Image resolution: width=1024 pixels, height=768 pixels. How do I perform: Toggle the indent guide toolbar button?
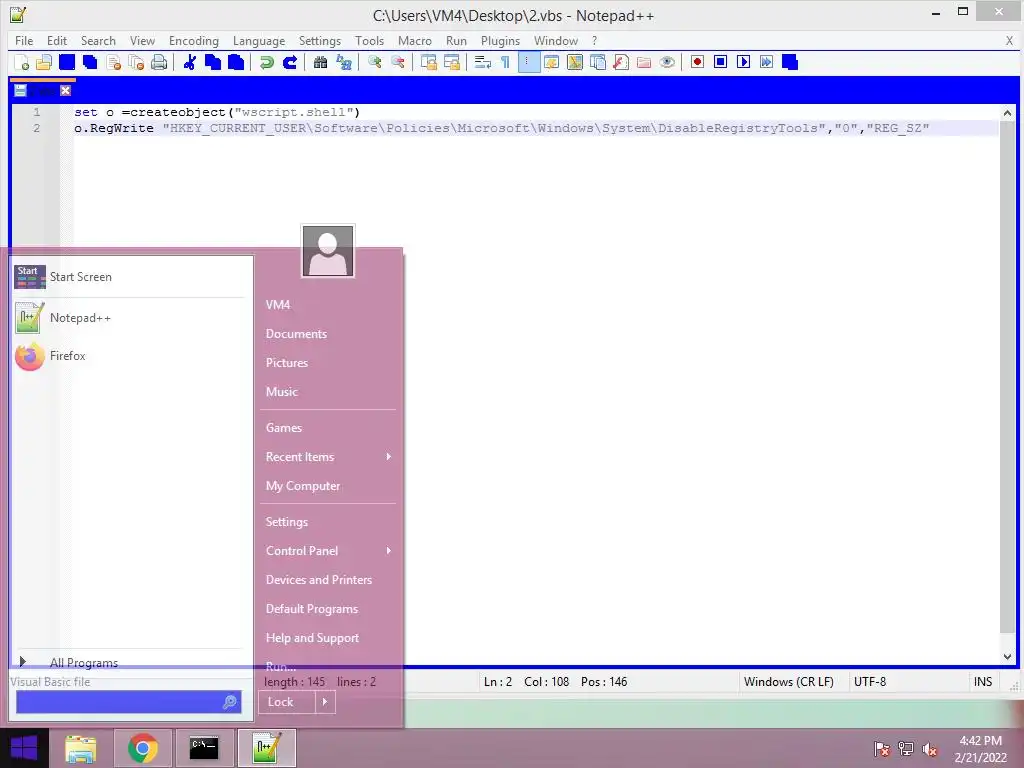[x=528, y=62]
